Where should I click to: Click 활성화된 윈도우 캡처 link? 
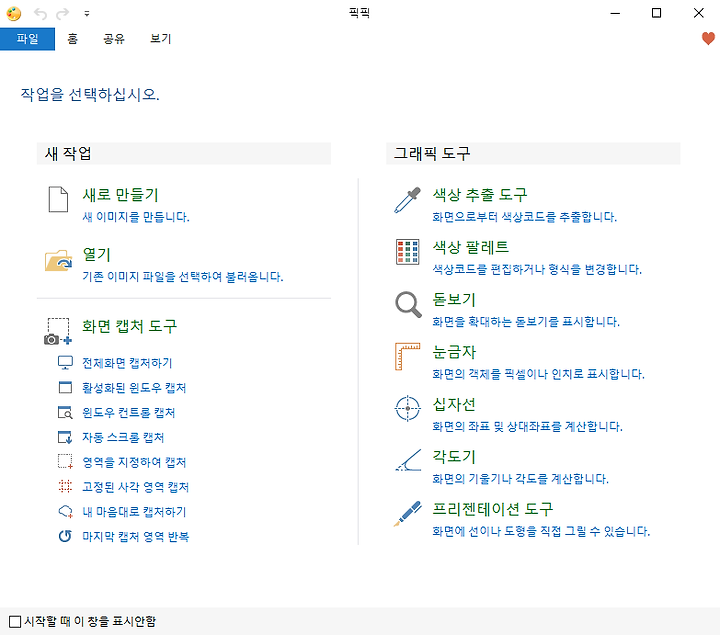[134, 388]
